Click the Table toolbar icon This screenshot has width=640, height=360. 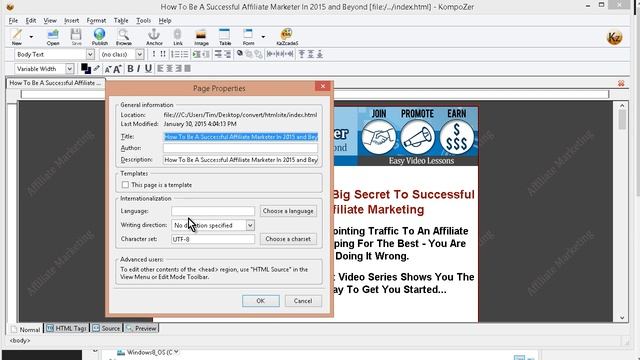225,37
